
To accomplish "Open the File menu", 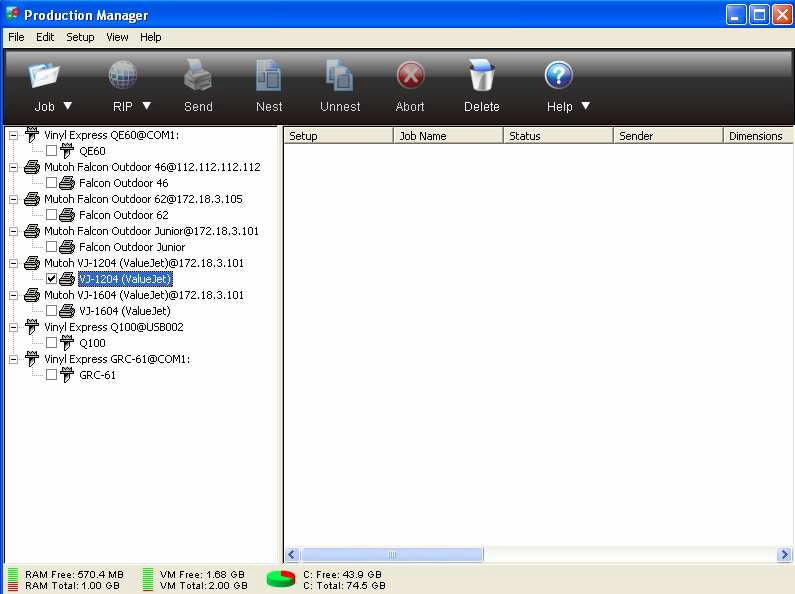I will tap(16, 37).
